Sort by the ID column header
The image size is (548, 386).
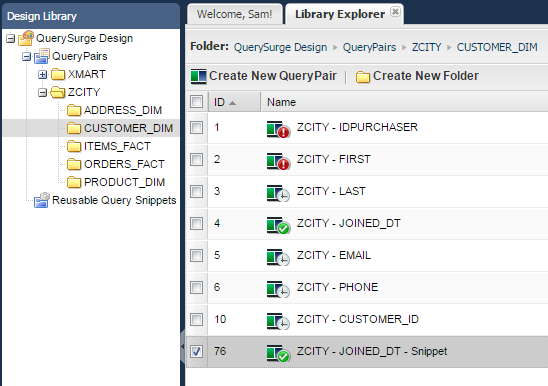(x=234, y=102)
